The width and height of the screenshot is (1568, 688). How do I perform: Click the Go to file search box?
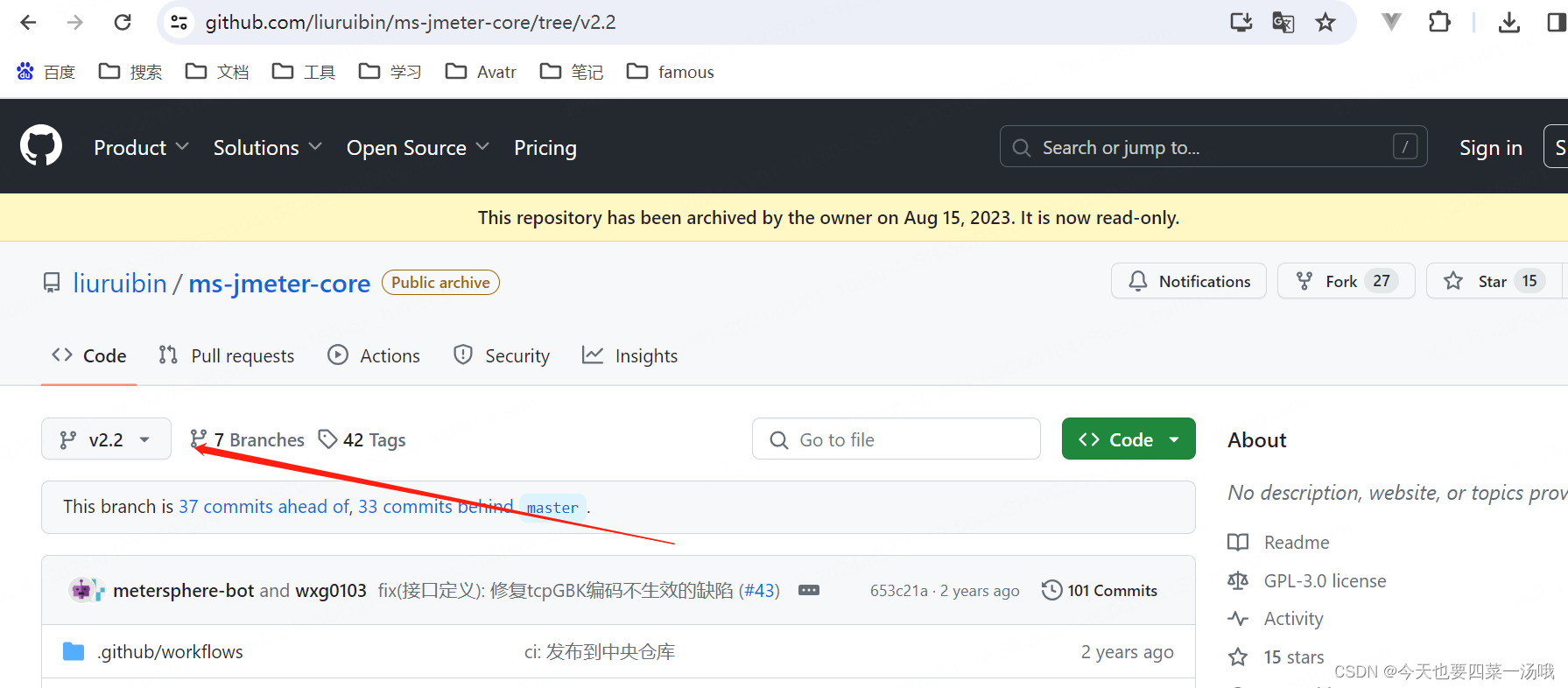(x=896, y=439)
